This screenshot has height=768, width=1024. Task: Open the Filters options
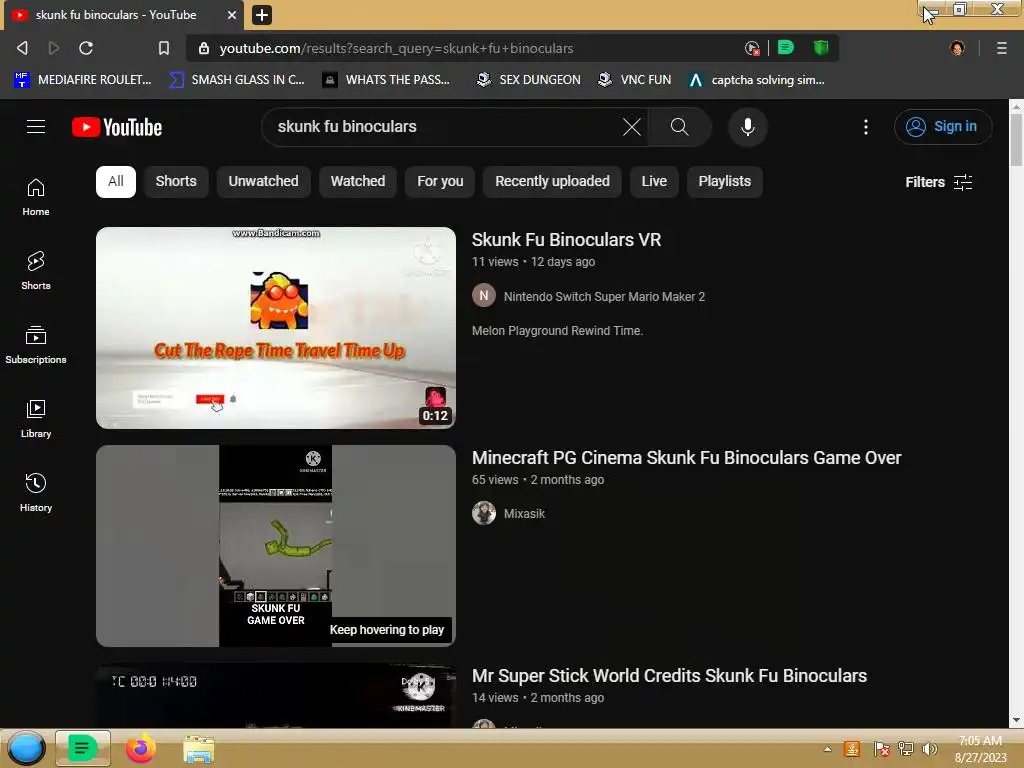(938, 182)
